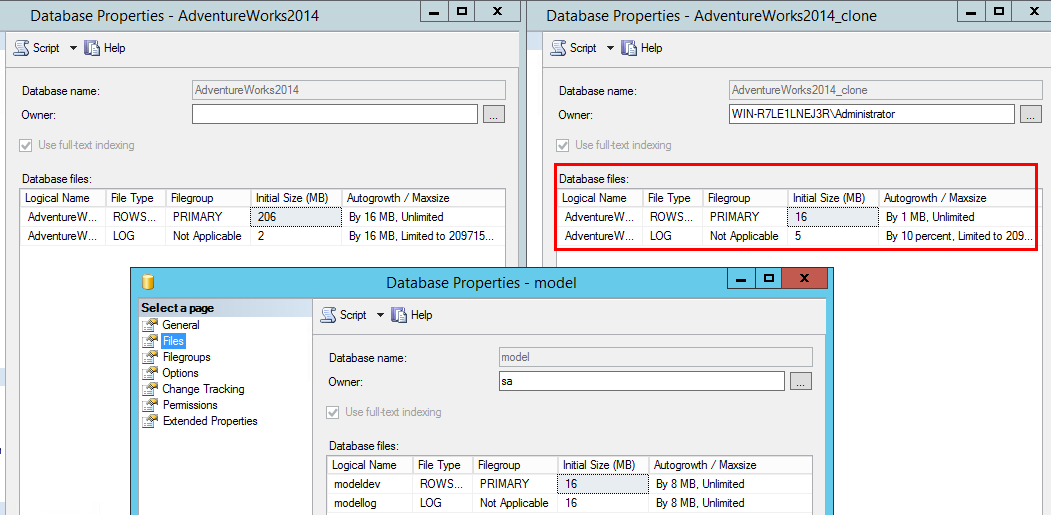Click Owner field containing Administrator in clone window
Screen dimensions: 1051x515
click(871, 115)
